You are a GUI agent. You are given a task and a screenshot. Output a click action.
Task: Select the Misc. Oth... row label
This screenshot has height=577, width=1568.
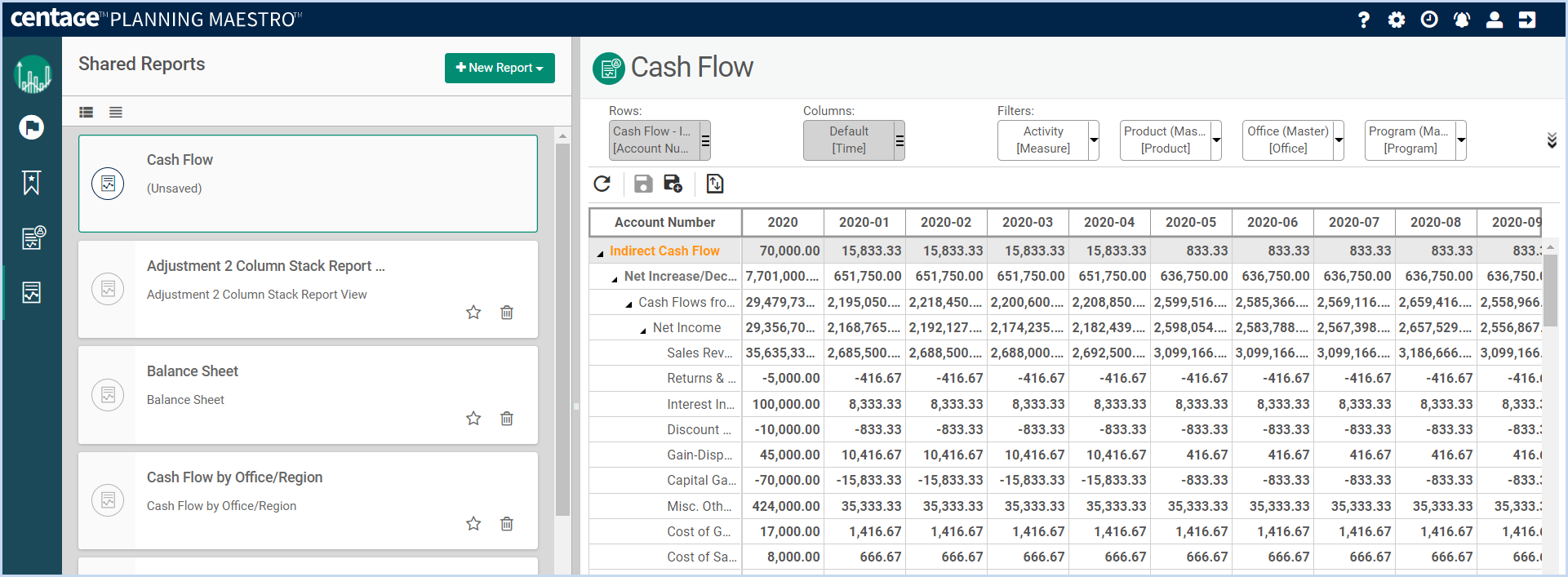(x=699, y=506)
